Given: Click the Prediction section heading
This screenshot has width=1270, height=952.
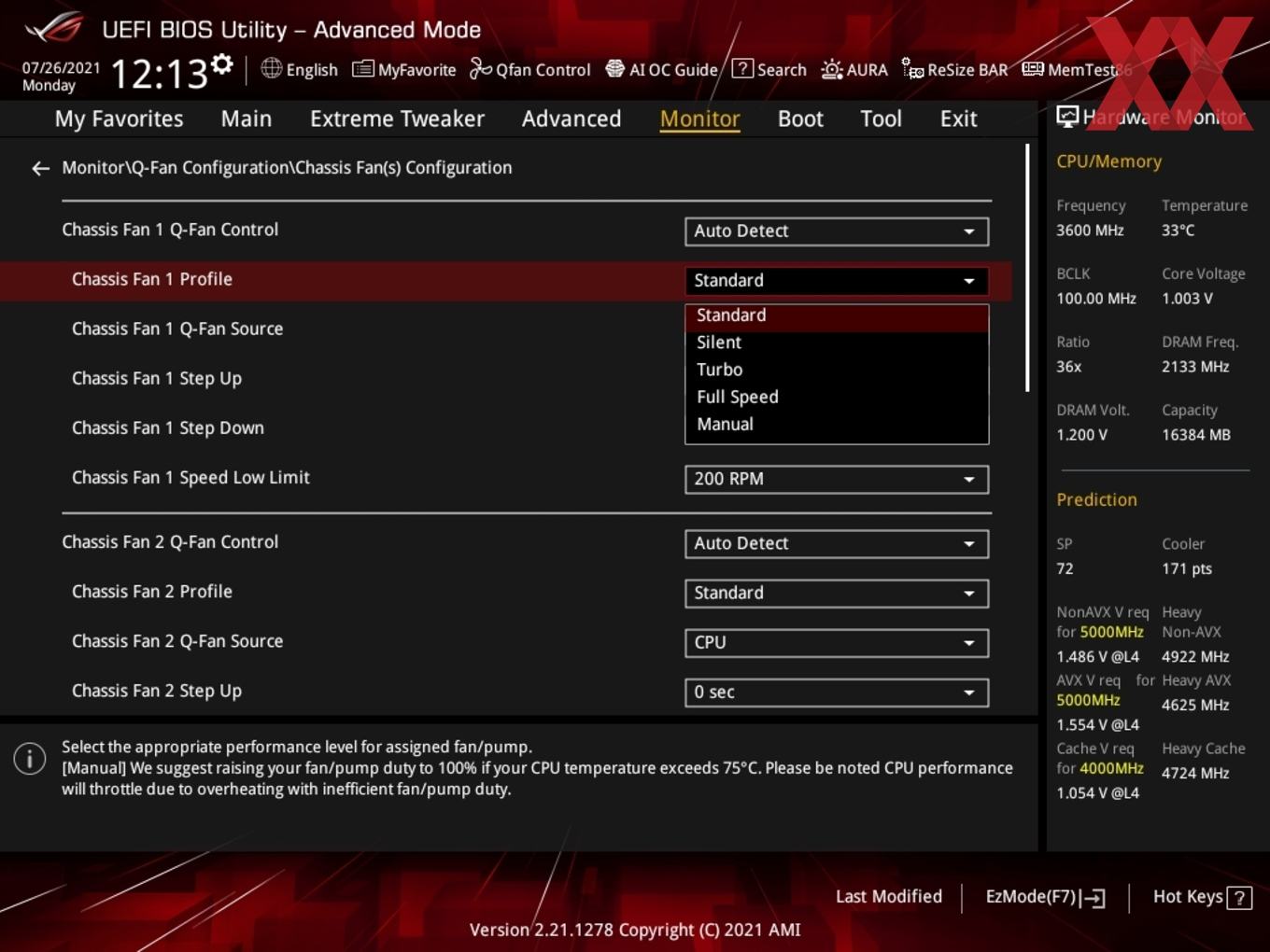Looking at the screenshot, I should coord(1096,499).
